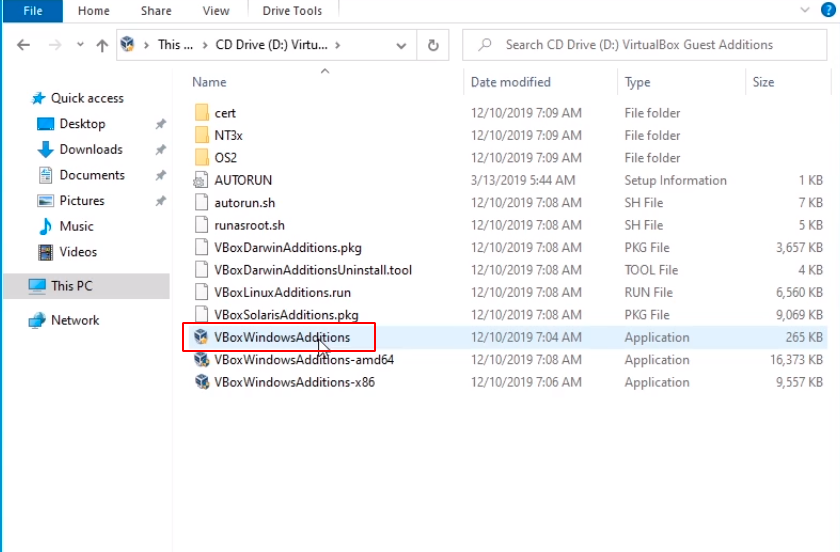Image resolution: width=840 pixels, height=552 pixels.
Task: Click the file name 'VBoxWindowsAdditions-x86'
Action: click(294, 382)
